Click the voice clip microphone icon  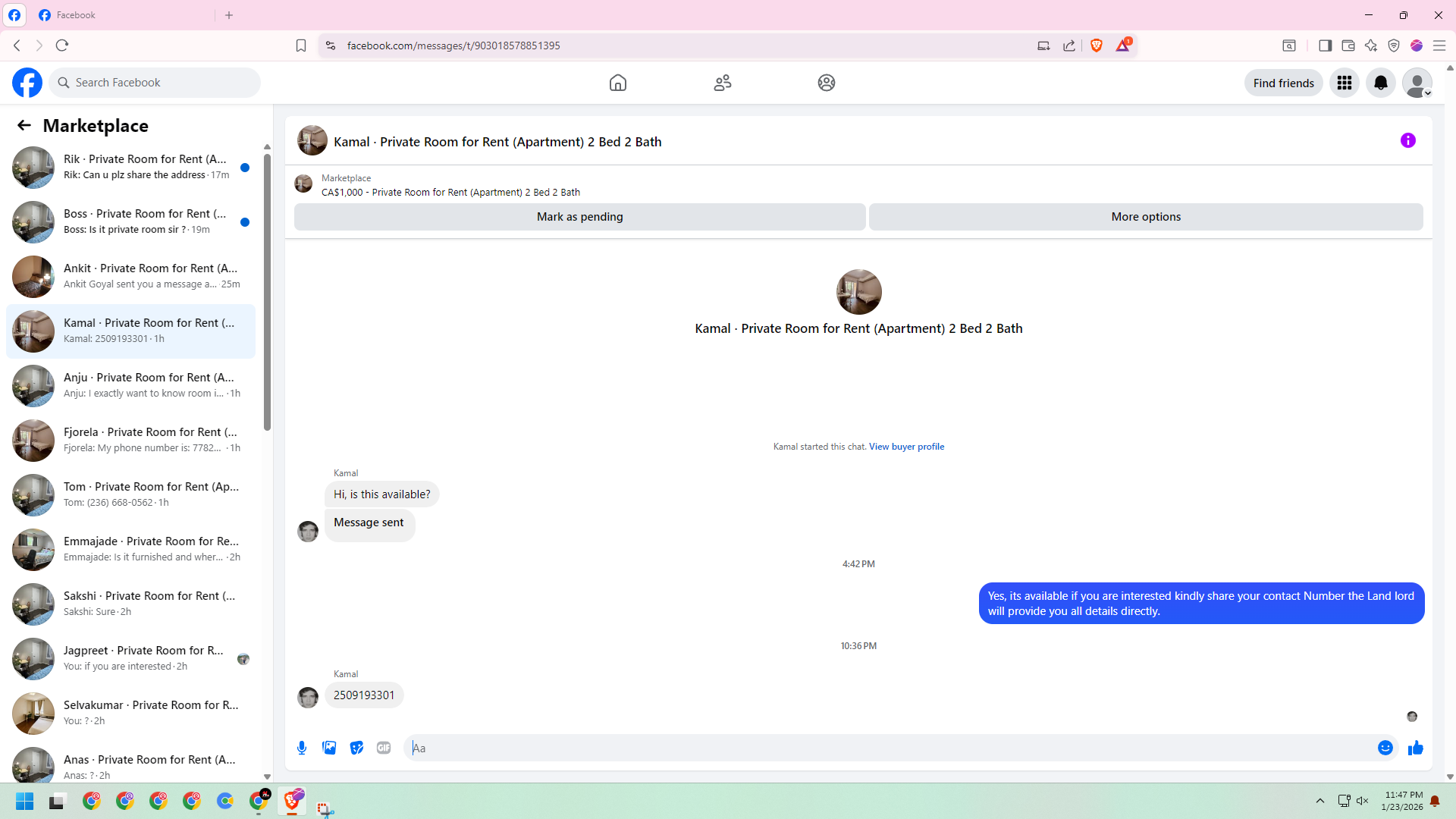(x=302, y=748)
